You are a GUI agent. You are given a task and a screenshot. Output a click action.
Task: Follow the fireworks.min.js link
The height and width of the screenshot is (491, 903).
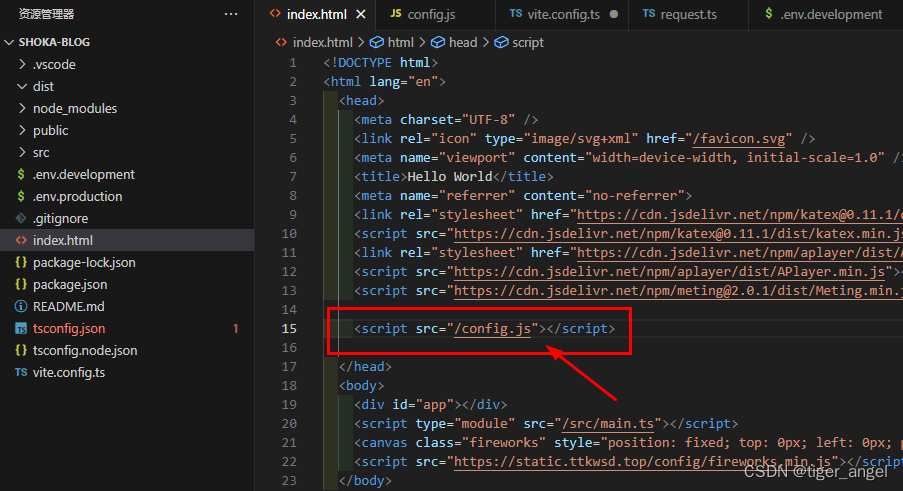[643, 462]
